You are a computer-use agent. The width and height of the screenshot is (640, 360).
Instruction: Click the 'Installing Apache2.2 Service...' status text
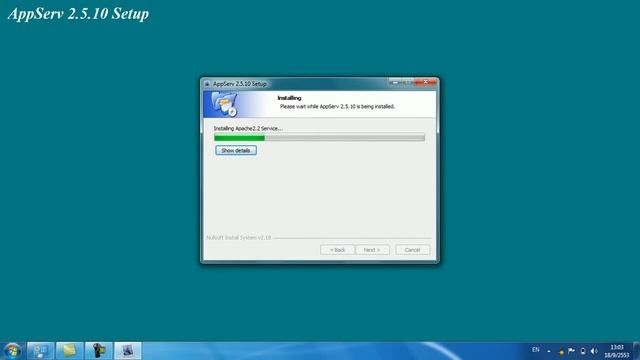coord(248,128)
